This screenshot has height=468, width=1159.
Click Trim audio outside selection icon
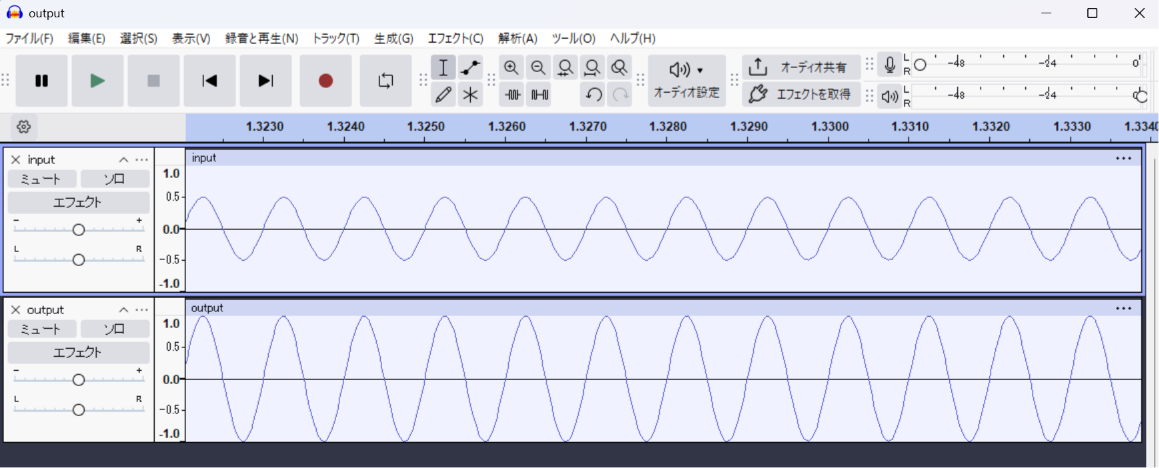[x=511, y=95]
